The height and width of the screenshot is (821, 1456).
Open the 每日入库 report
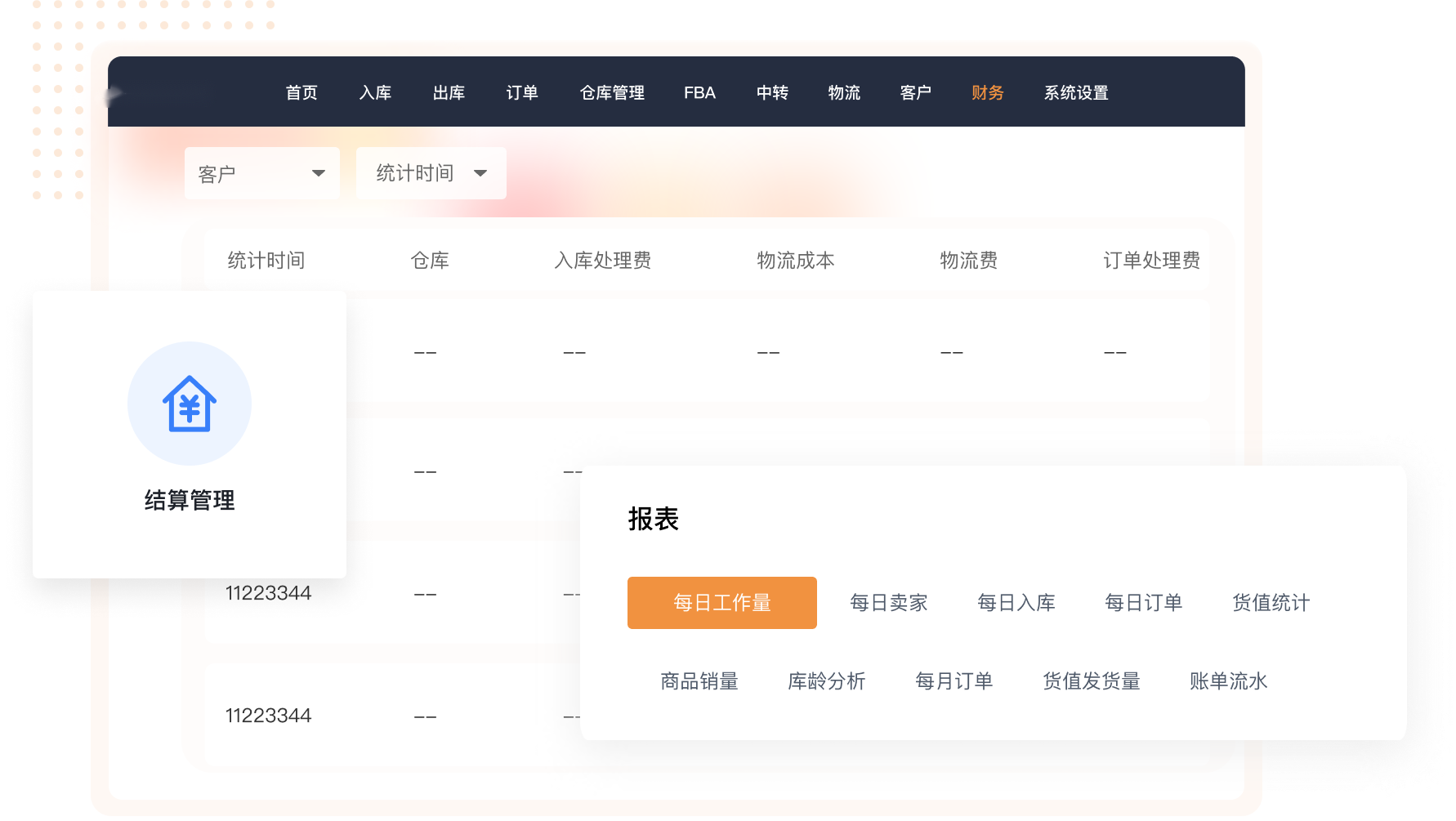pos(1016,603)
